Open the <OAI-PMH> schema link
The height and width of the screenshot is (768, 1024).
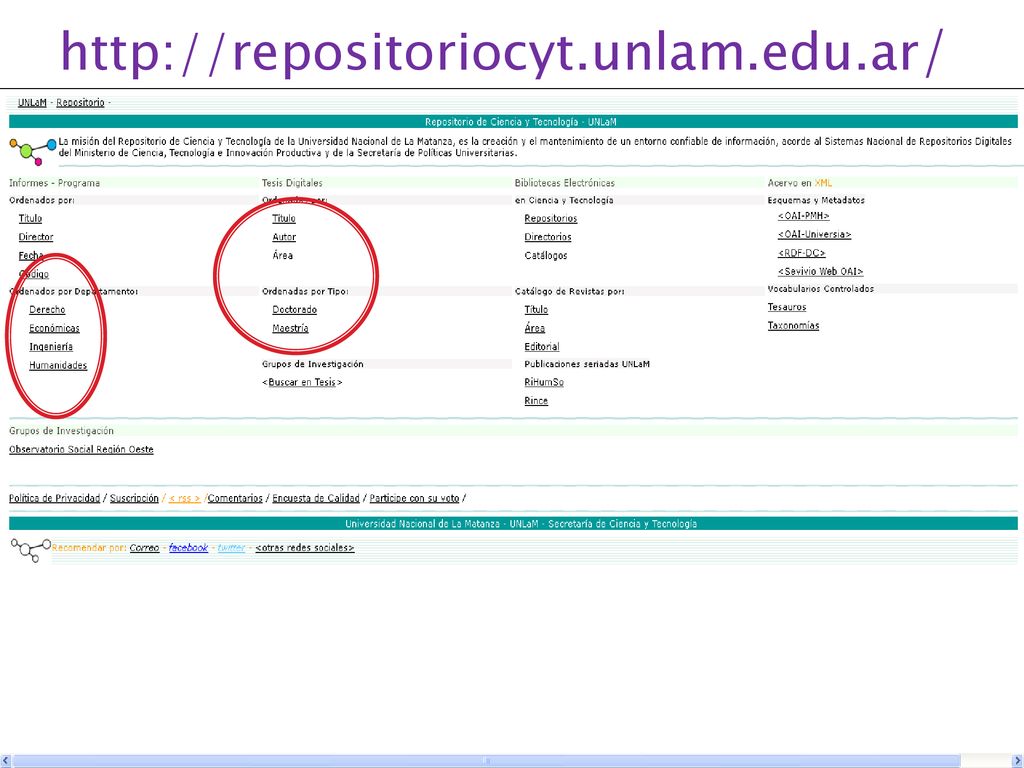(803, 216)
